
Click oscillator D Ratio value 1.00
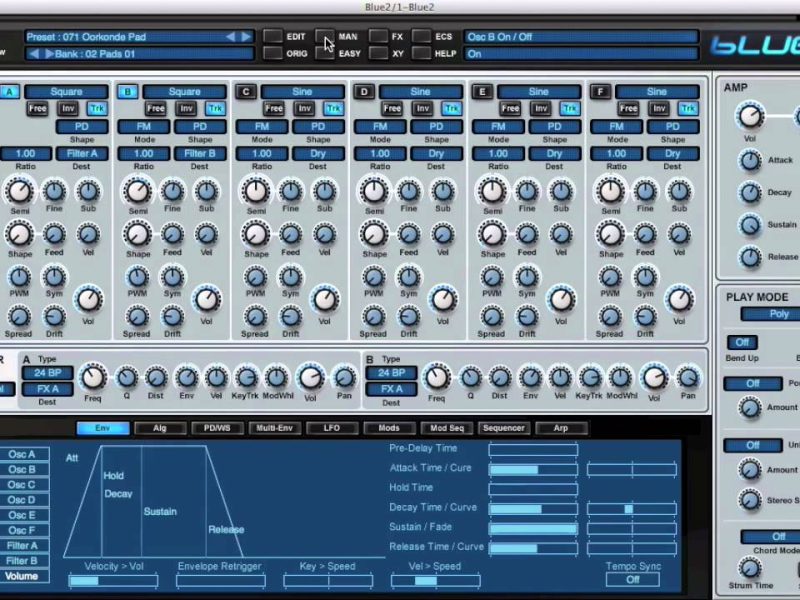pos(380,154)
